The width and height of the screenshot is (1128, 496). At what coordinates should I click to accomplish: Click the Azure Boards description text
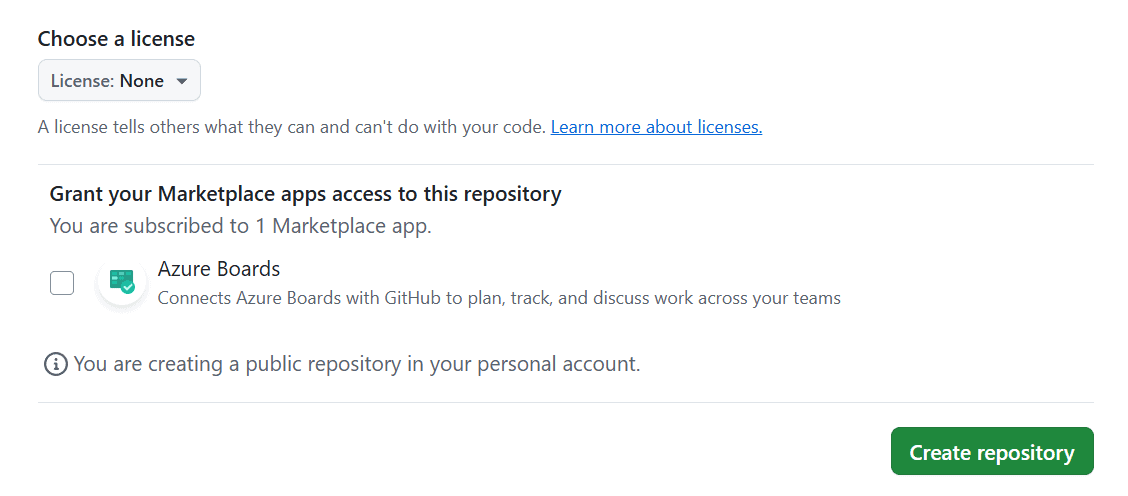click(499, 298)
